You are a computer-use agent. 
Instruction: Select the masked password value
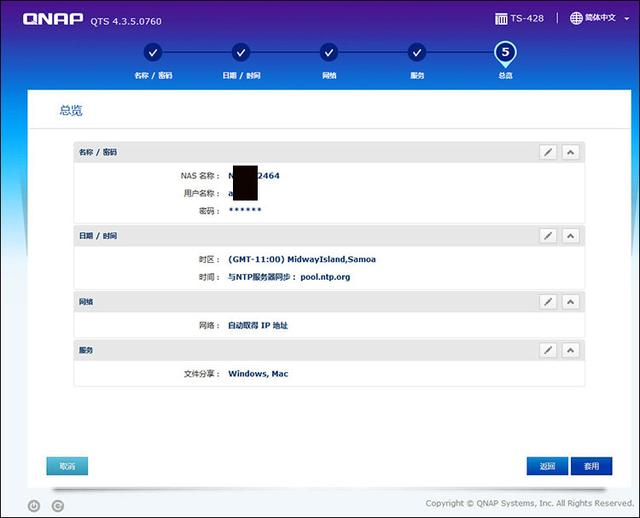pos(245,210)
